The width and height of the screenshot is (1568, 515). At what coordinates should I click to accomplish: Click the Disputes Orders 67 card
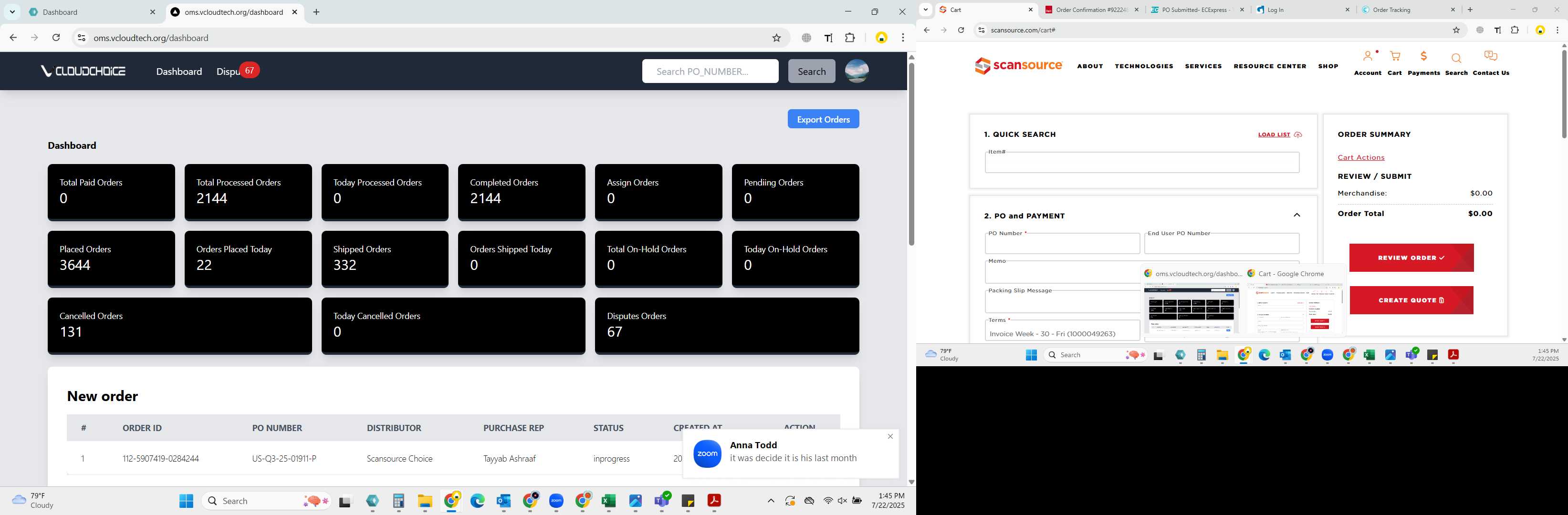(x=727, y=326)
